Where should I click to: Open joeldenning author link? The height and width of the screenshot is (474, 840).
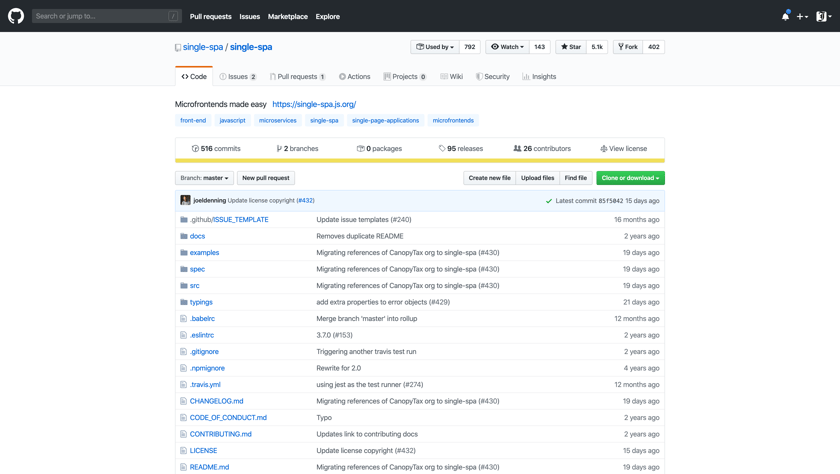click(x=209, y=200)
